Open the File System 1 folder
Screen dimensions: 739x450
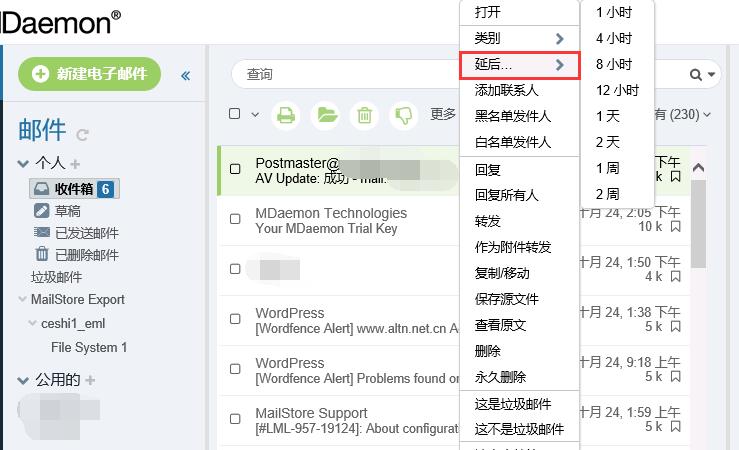tap(89, 347)
